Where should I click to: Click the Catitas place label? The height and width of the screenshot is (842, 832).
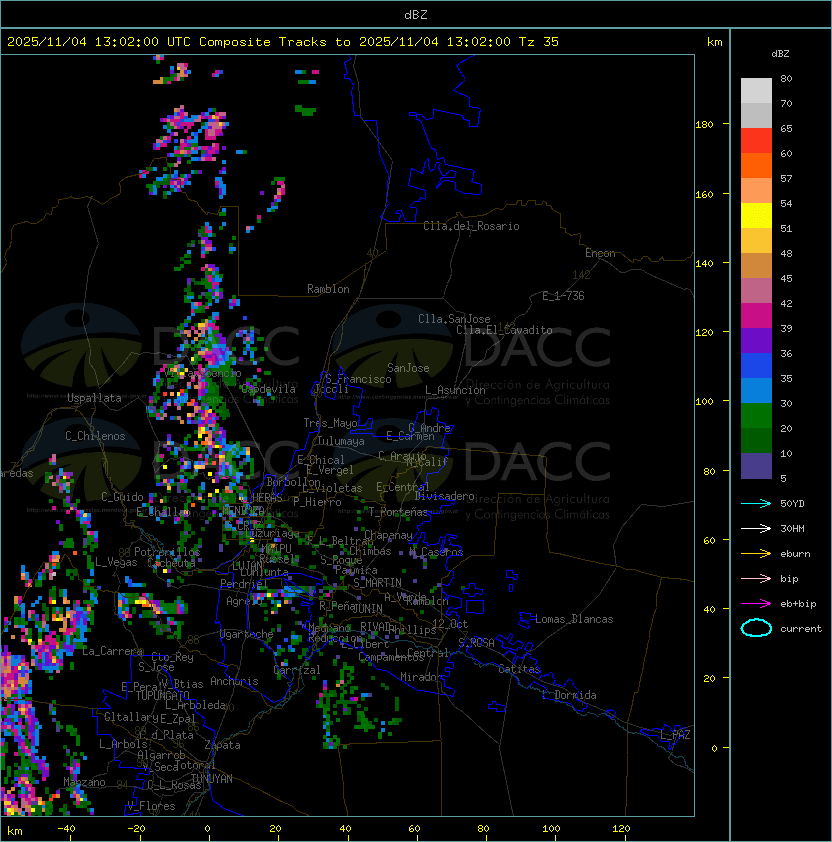[x=519, y=669]
